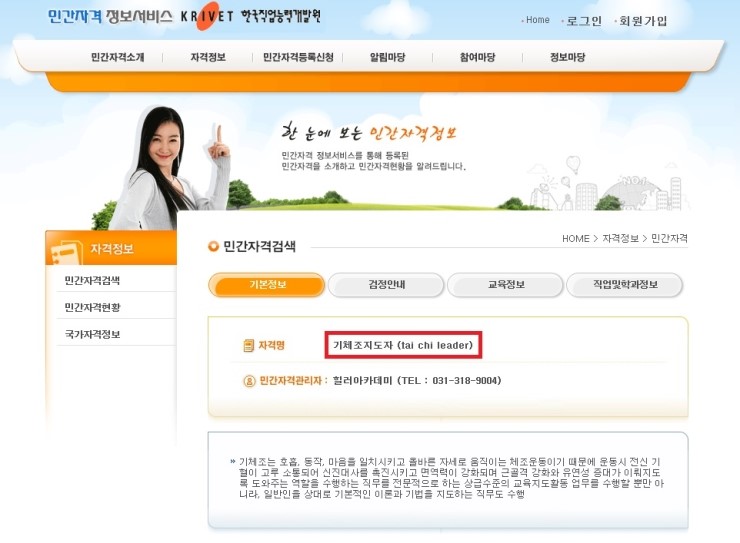
Task: Open the 자격정보 main menu item
Action: tap(208, 58)
